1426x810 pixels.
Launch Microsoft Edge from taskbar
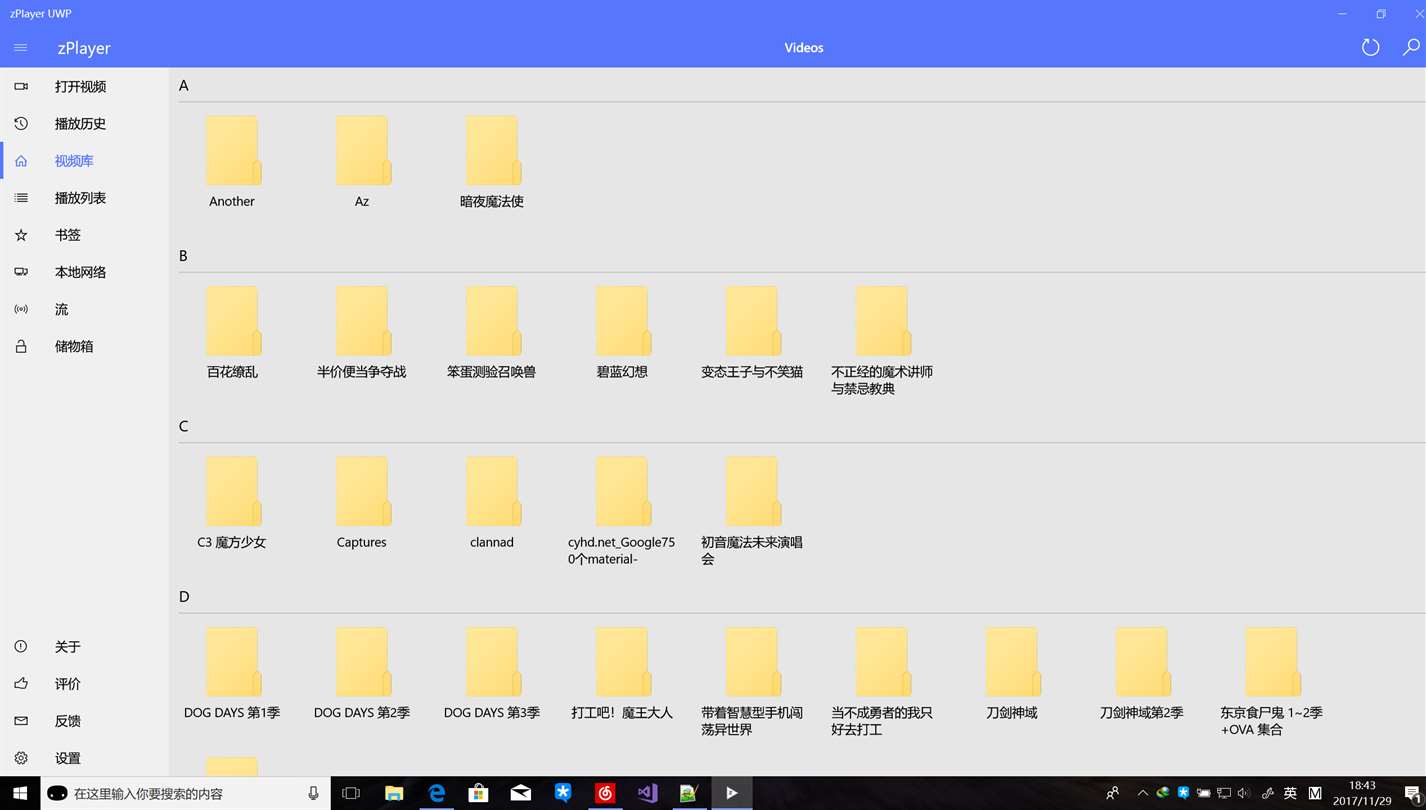click(x=437, y=793)
